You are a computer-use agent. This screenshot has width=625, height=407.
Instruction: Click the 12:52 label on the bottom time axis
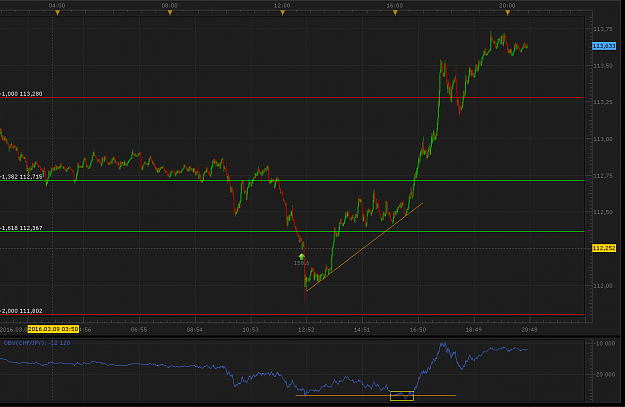coord(306,330)
